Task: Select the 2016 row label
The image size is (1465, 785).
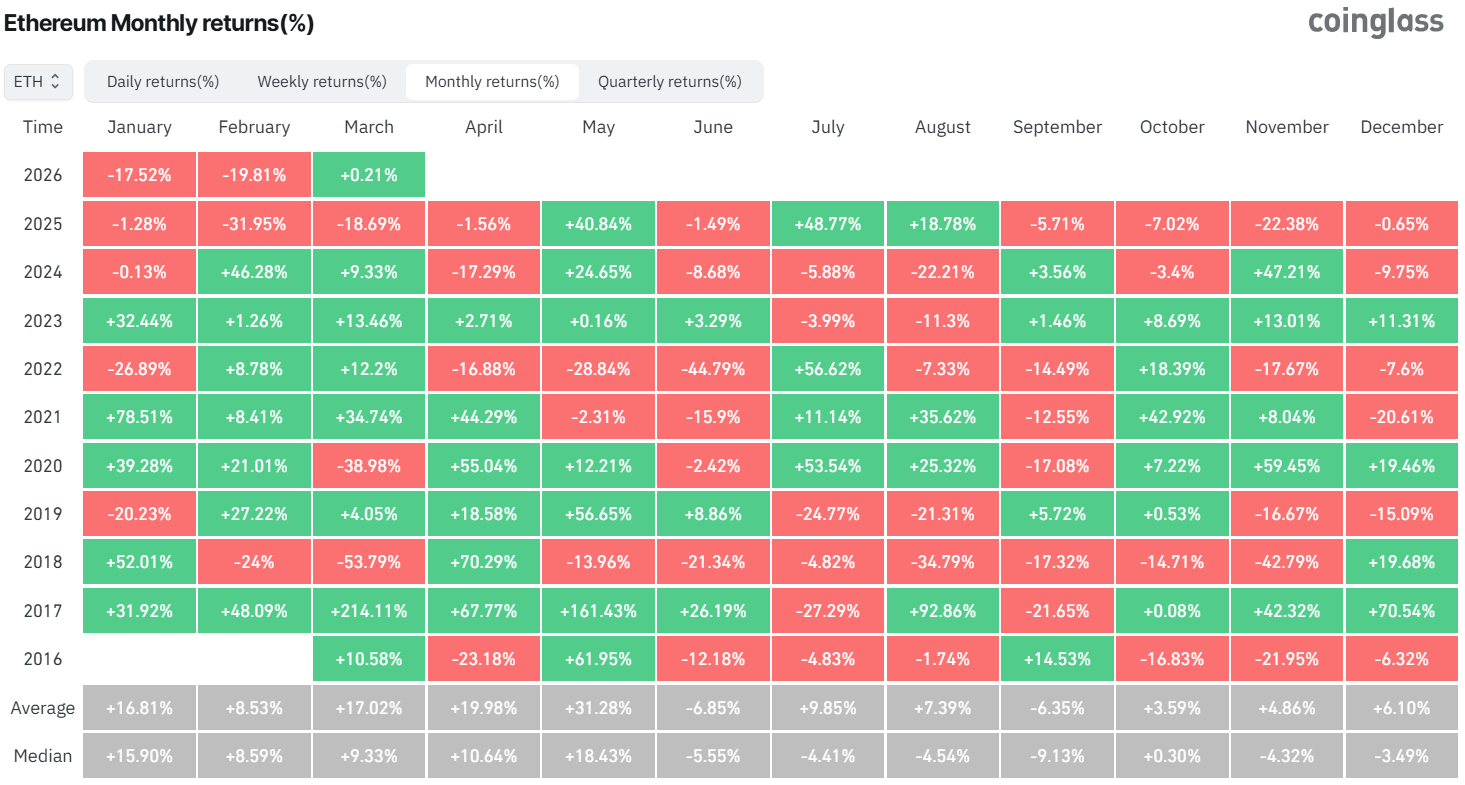Action: [42, 659]
